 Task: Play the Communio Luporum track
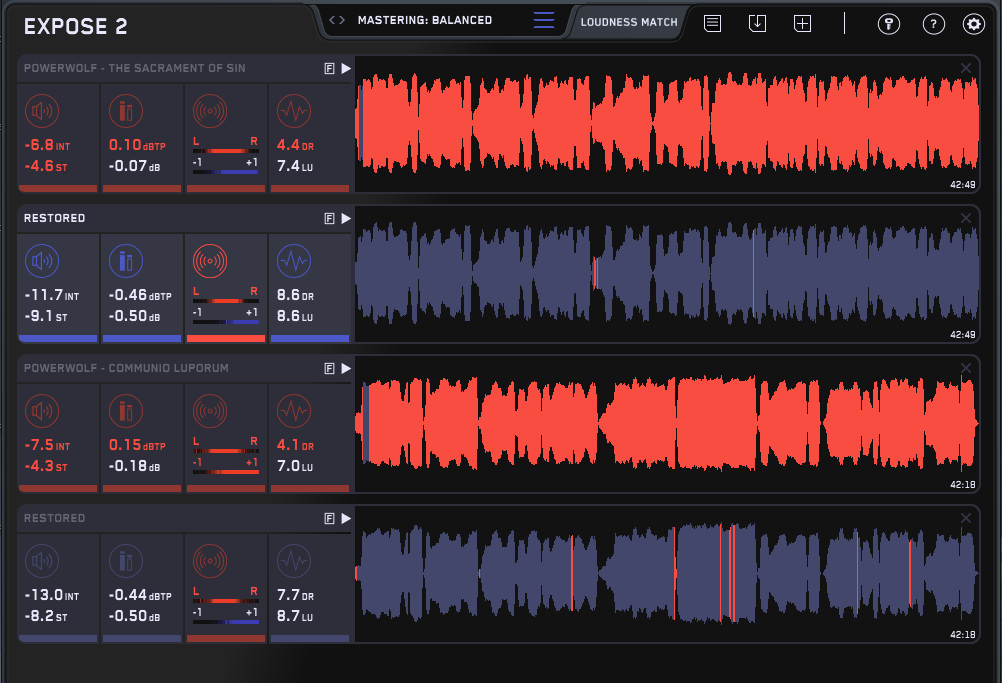click(x=346, y=369)
